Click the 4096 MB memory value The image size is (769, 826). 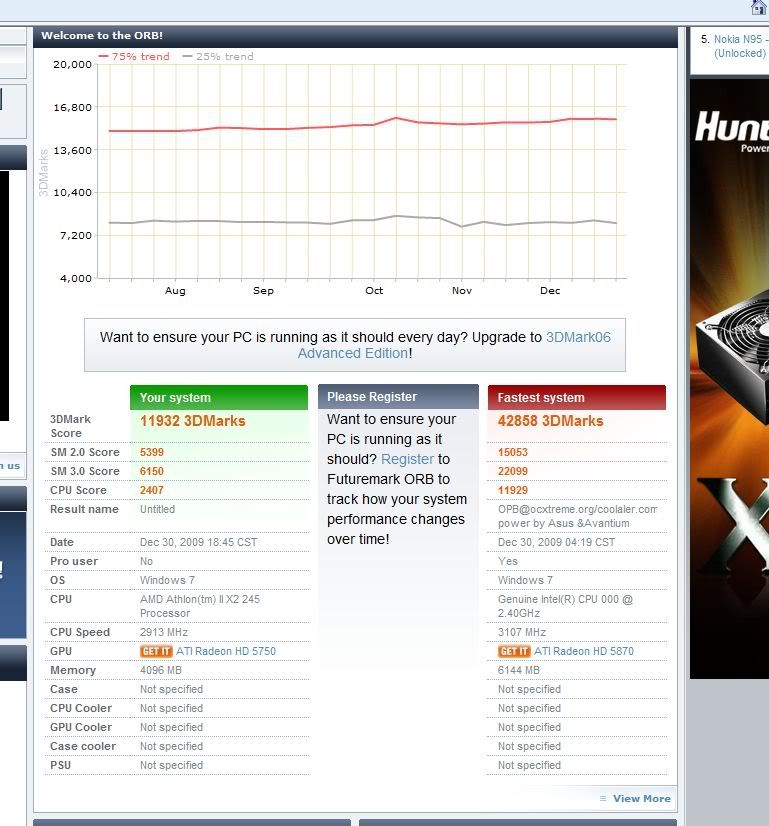161,671
